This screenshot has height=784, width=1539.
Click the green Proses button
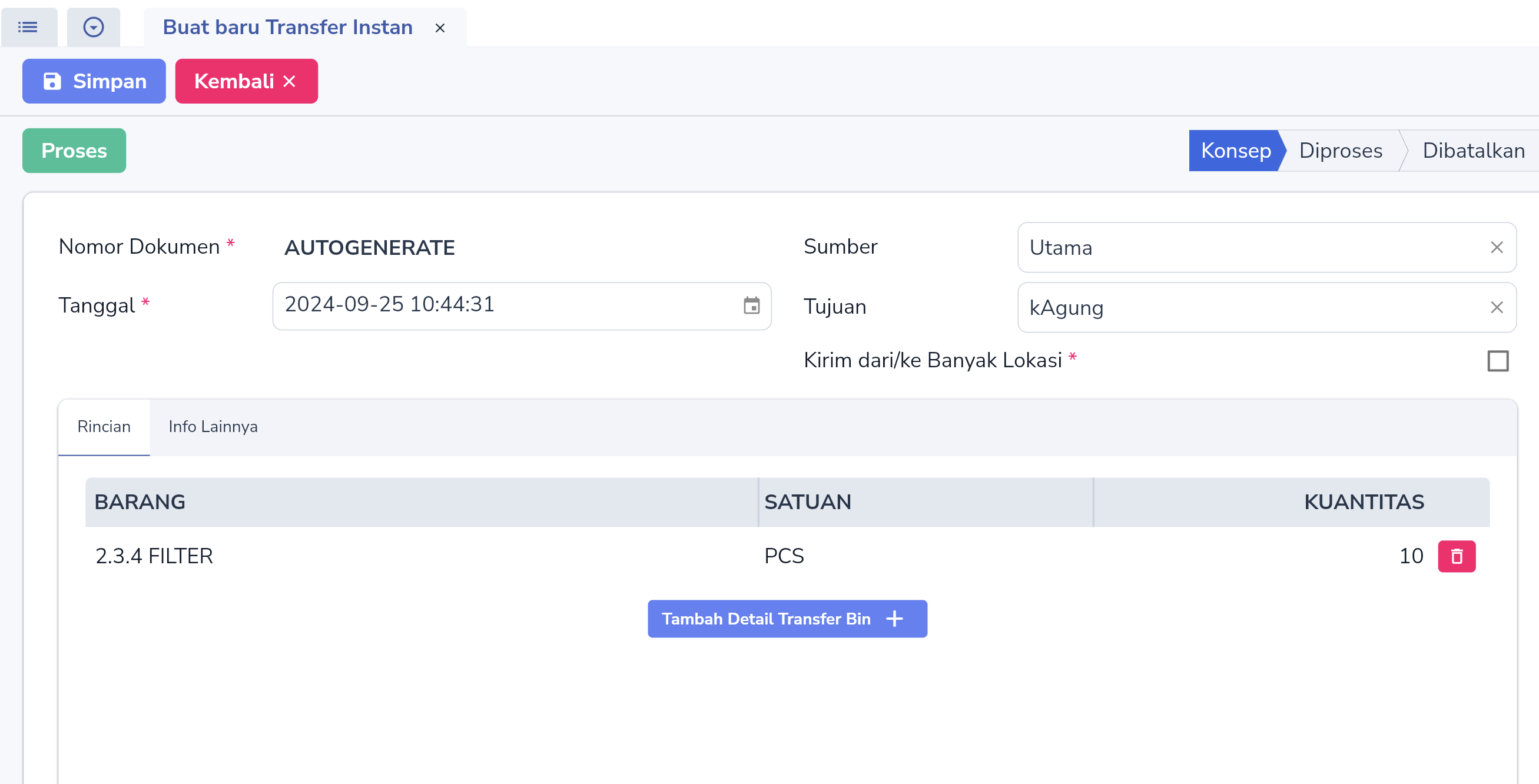point(74,151)
